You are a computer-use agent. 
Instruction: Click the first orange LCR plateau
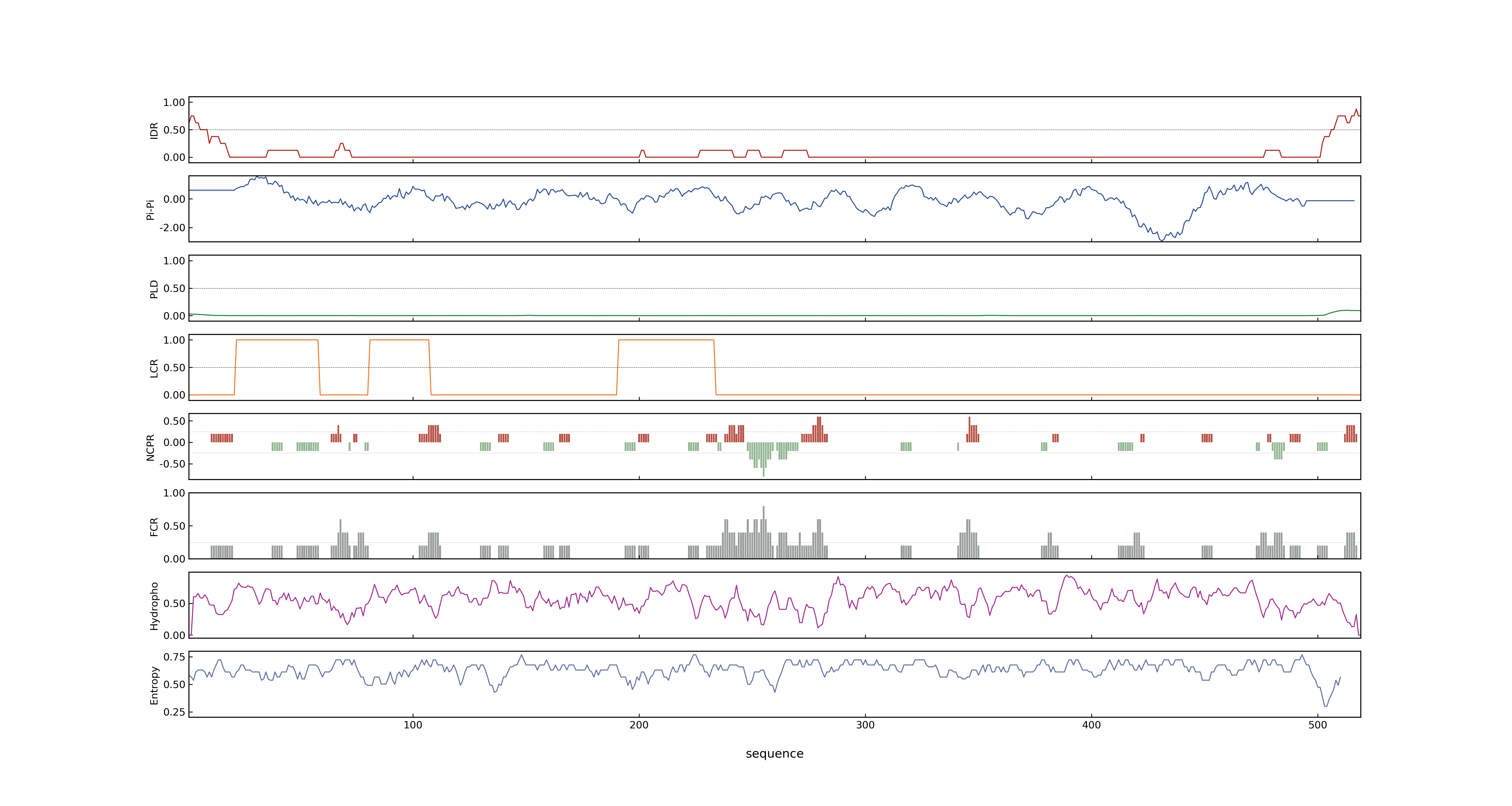coord(277,340)
